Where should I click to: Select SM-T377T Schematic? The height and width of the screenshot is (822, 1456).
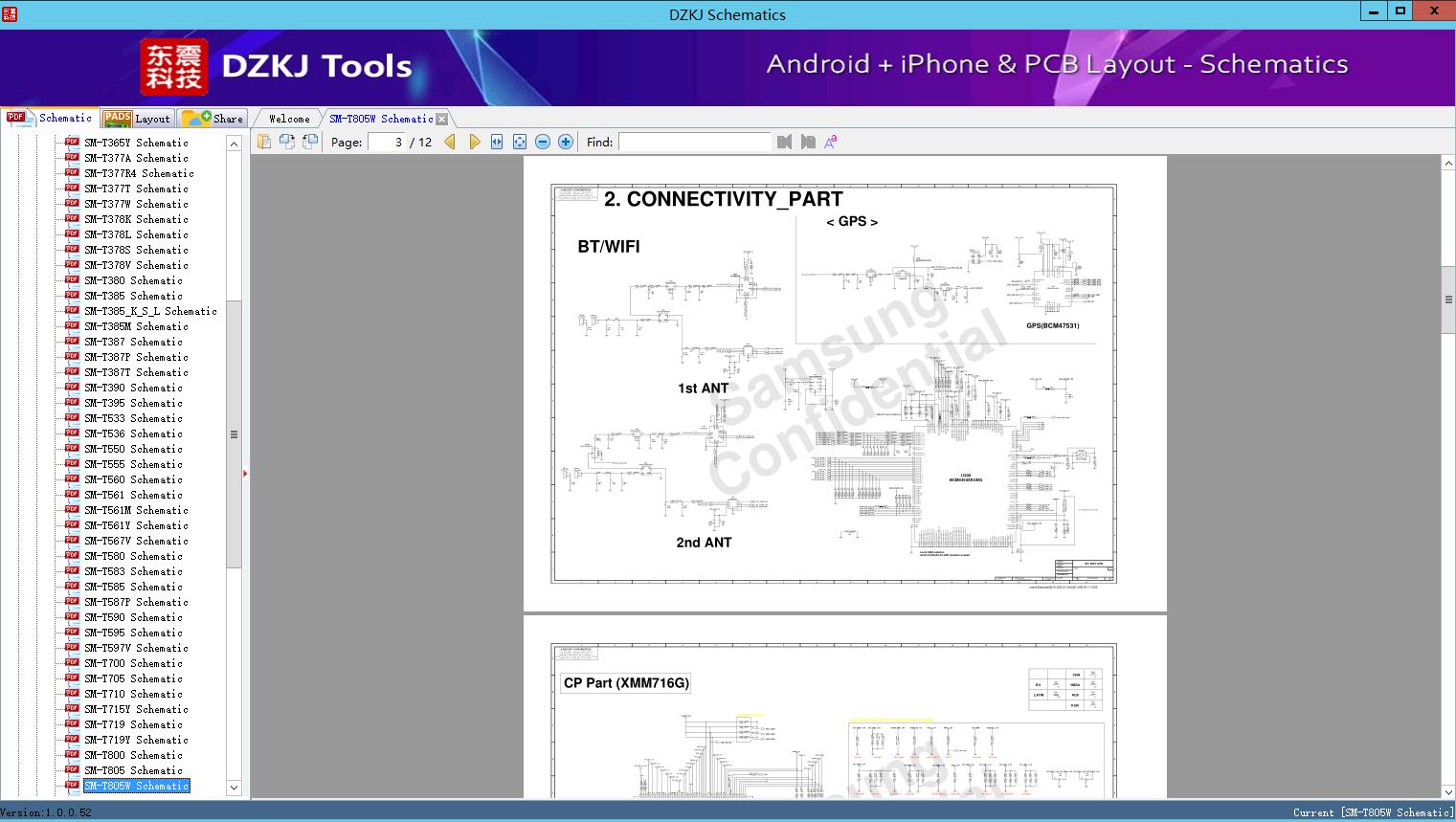[x=136, y=189]
